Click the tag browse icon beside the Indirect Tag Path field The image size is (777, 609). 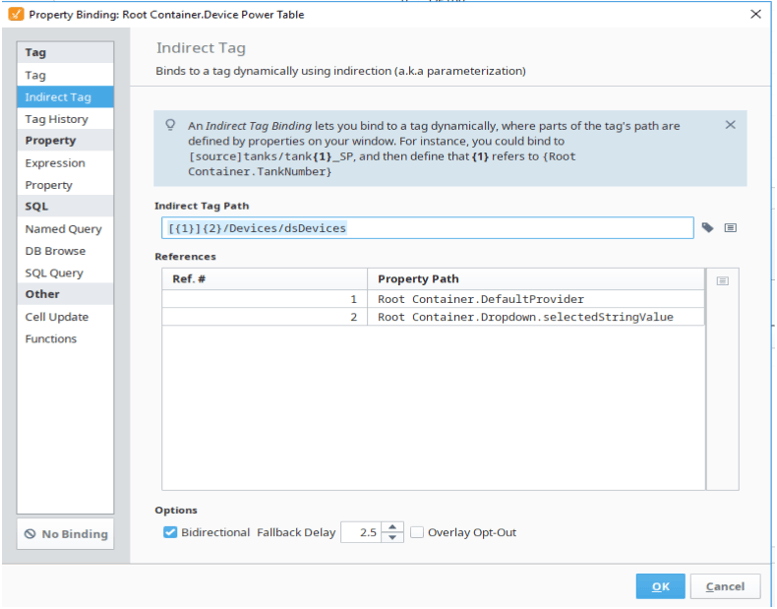[707, 227]
